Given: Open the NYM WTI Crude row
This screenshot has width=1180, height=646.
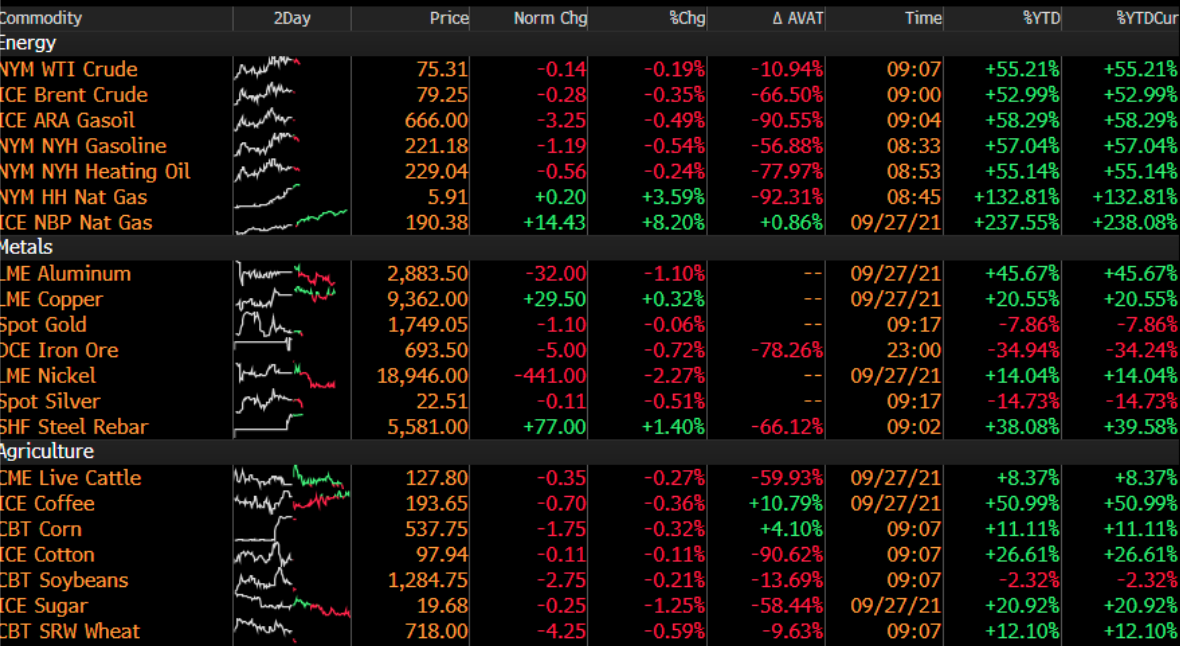Looking at the screenshot, I should point(590,69).
